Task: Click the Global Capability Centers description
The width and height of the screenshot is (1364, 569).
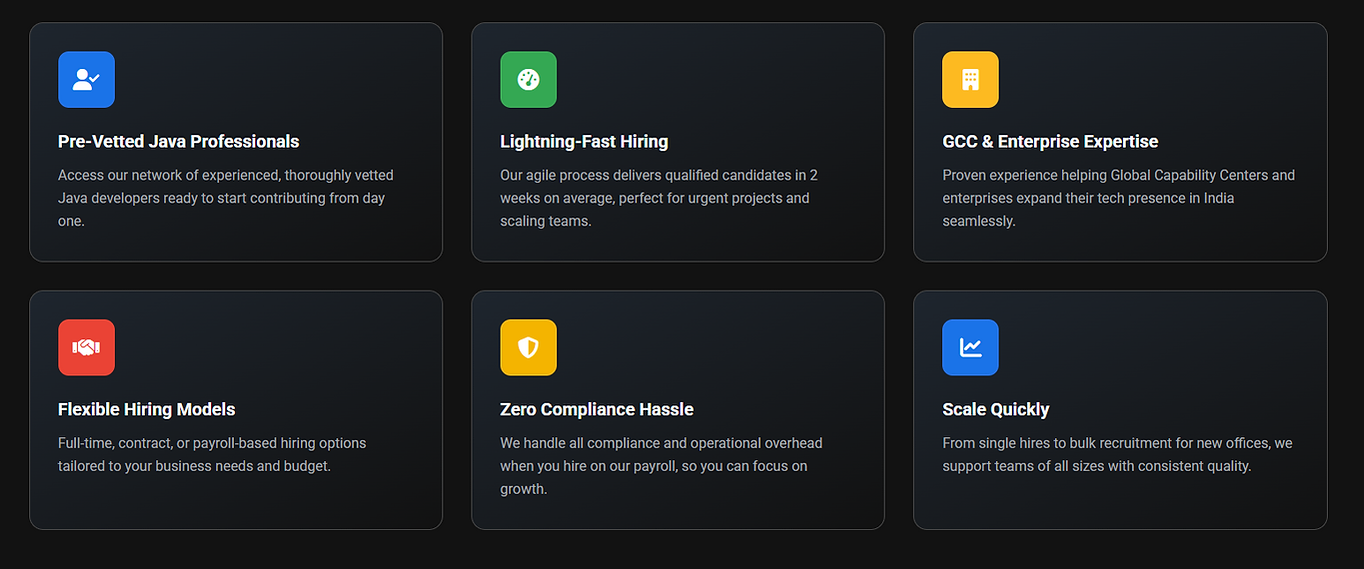Action: click(x=1118, y=187)
